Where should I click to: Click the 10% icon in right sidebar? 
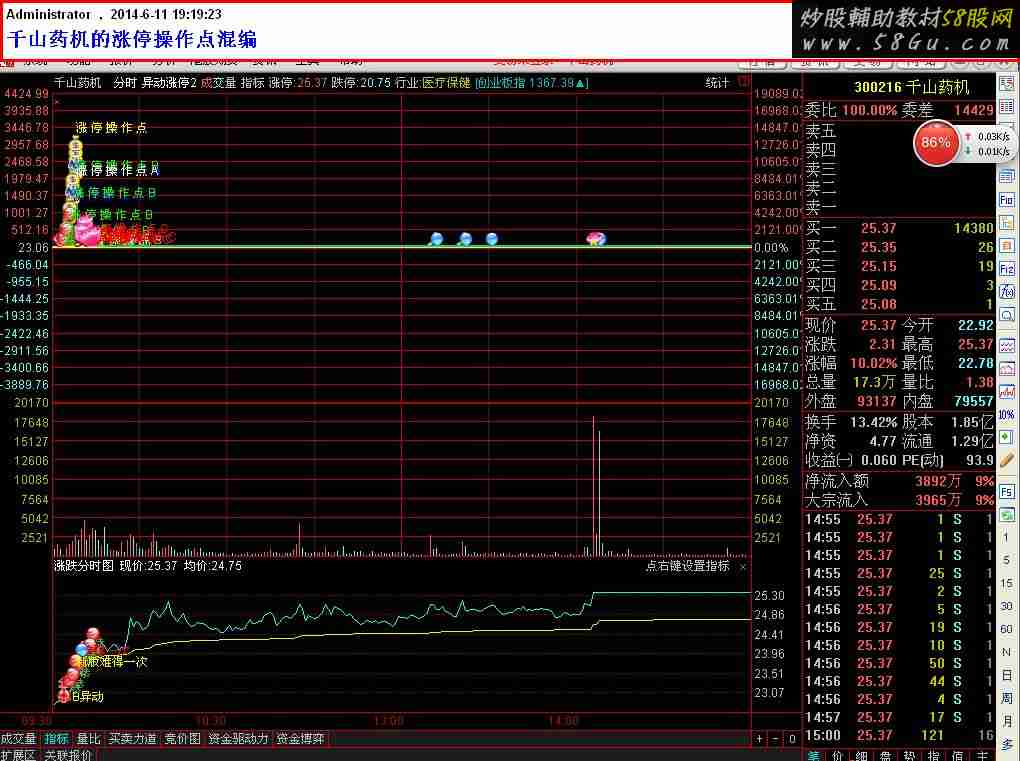click(x=1006, y=414)
